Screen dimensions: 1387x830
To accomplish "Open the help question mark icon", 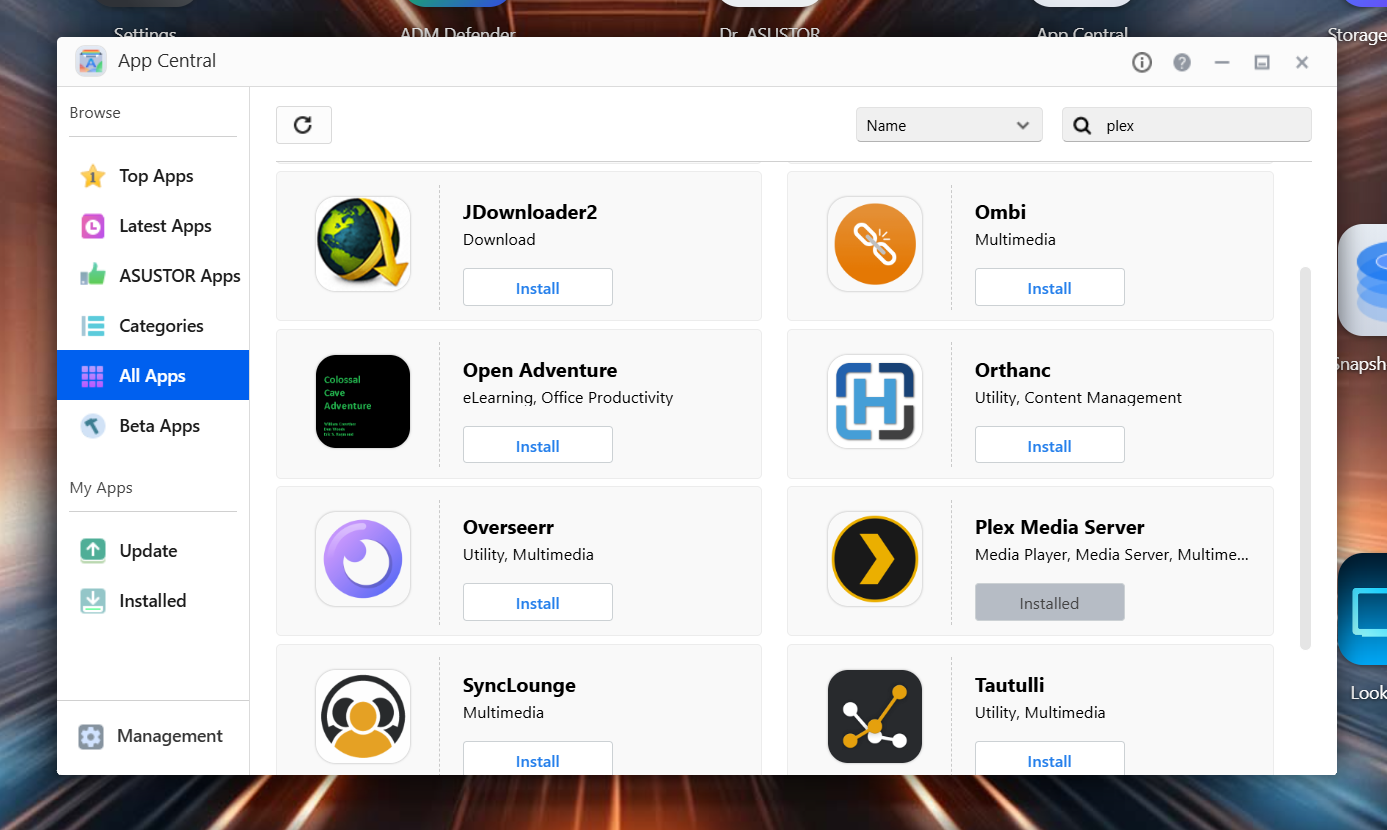I will 1182,62.
